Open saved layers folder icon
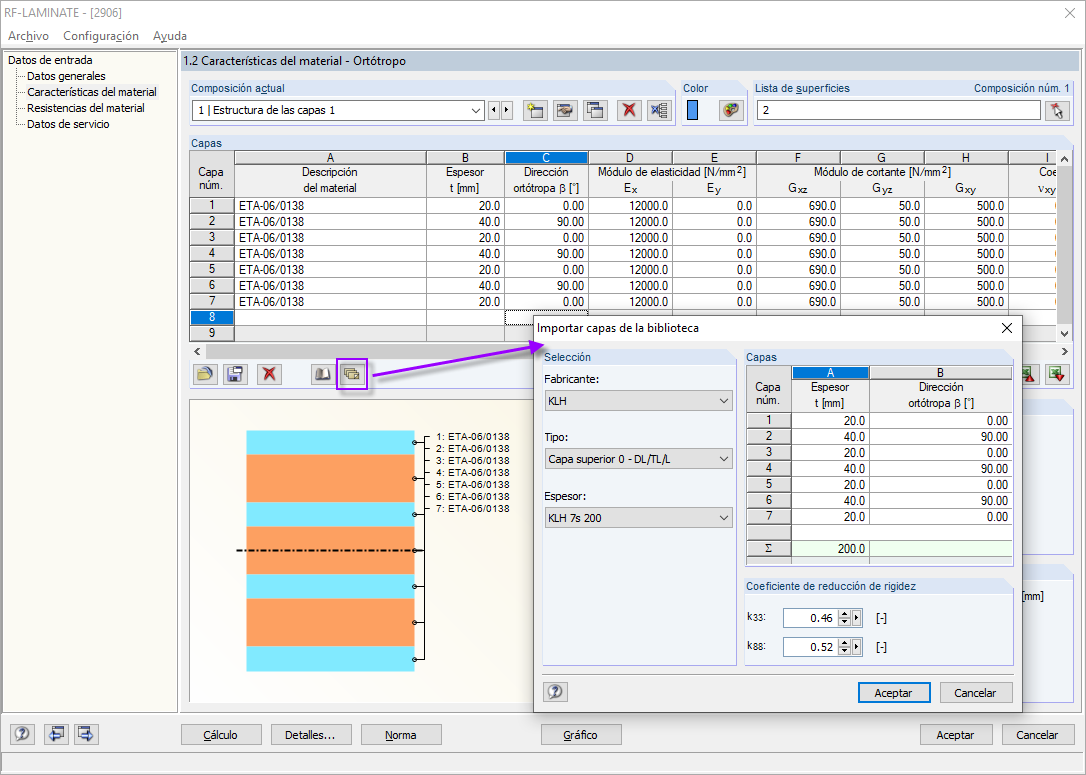Viewport: 1086px width, 775px height. pos(205,374)
